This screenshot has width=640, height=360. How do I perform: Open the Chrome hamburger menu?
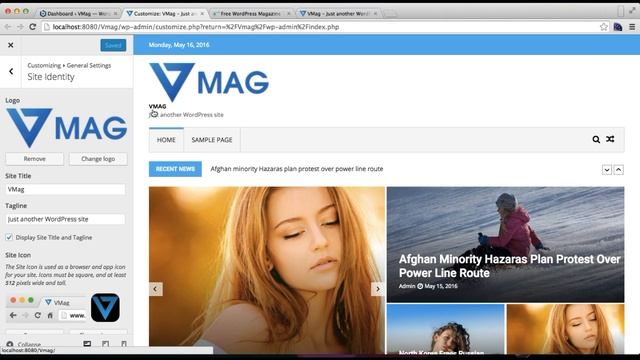tap(632, 27)
